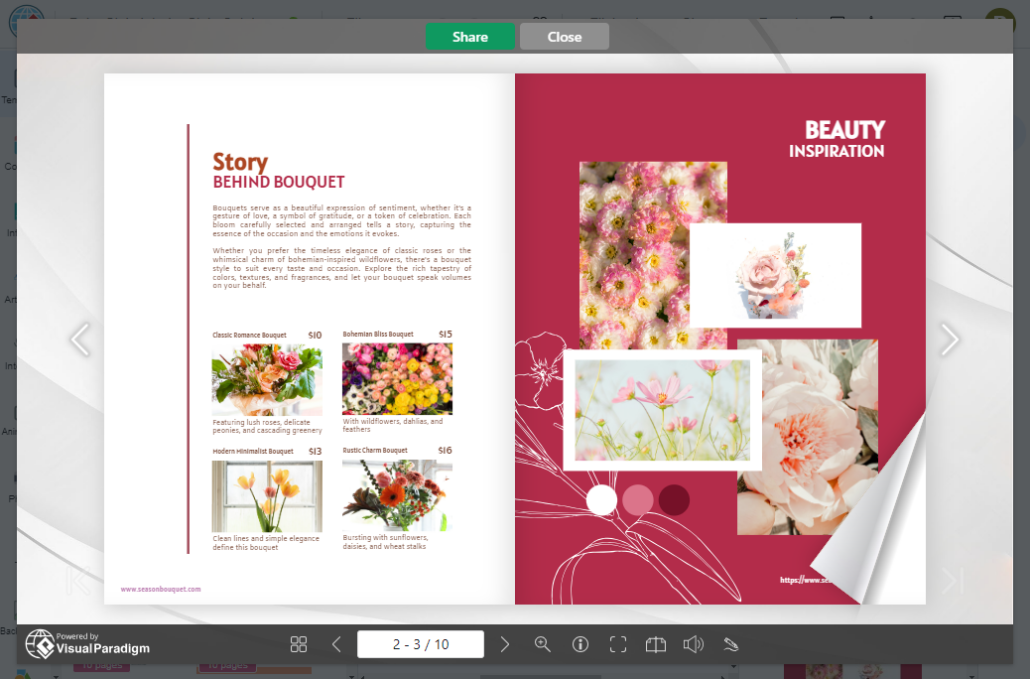The width and height of the screenshot is (1030, 679).
Task: Open the page thumbnails grid view
Action: [x=299, y=644]
